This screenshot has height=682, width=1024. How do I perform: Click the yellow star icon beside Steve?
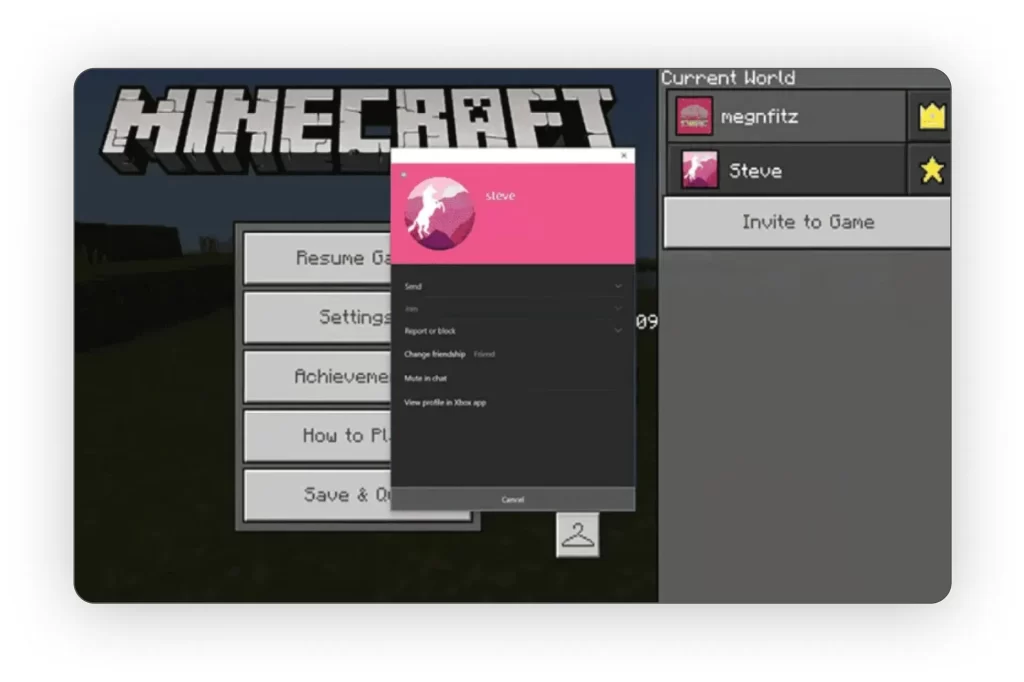[931, 170]
